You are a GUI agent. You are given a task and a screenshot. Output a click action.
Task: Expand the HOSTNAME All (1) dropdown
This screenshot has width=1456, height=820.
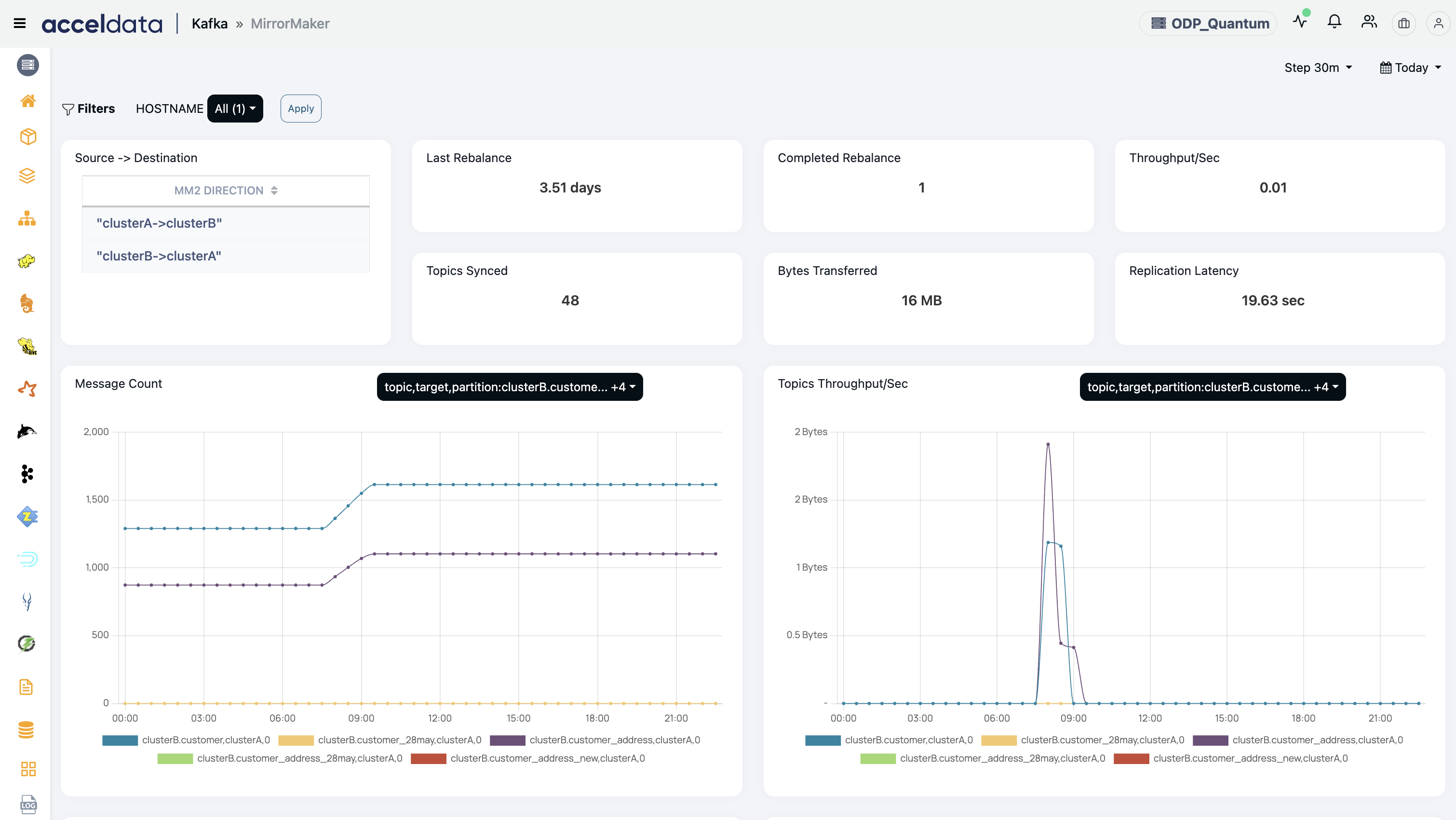tap(235, 109)
